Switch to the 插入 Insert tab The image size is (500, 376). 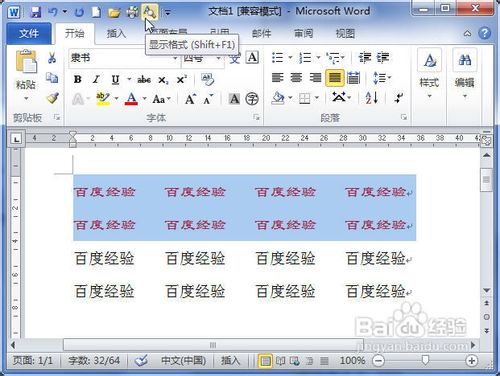(116, 33)
